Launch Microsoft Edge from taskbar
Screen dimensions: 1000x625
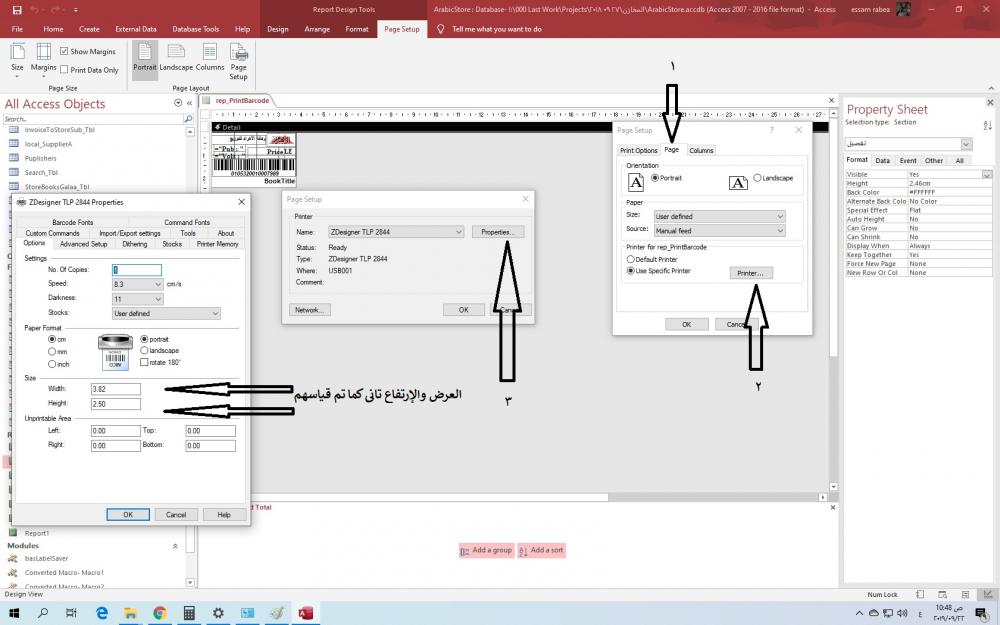[101, 614]
